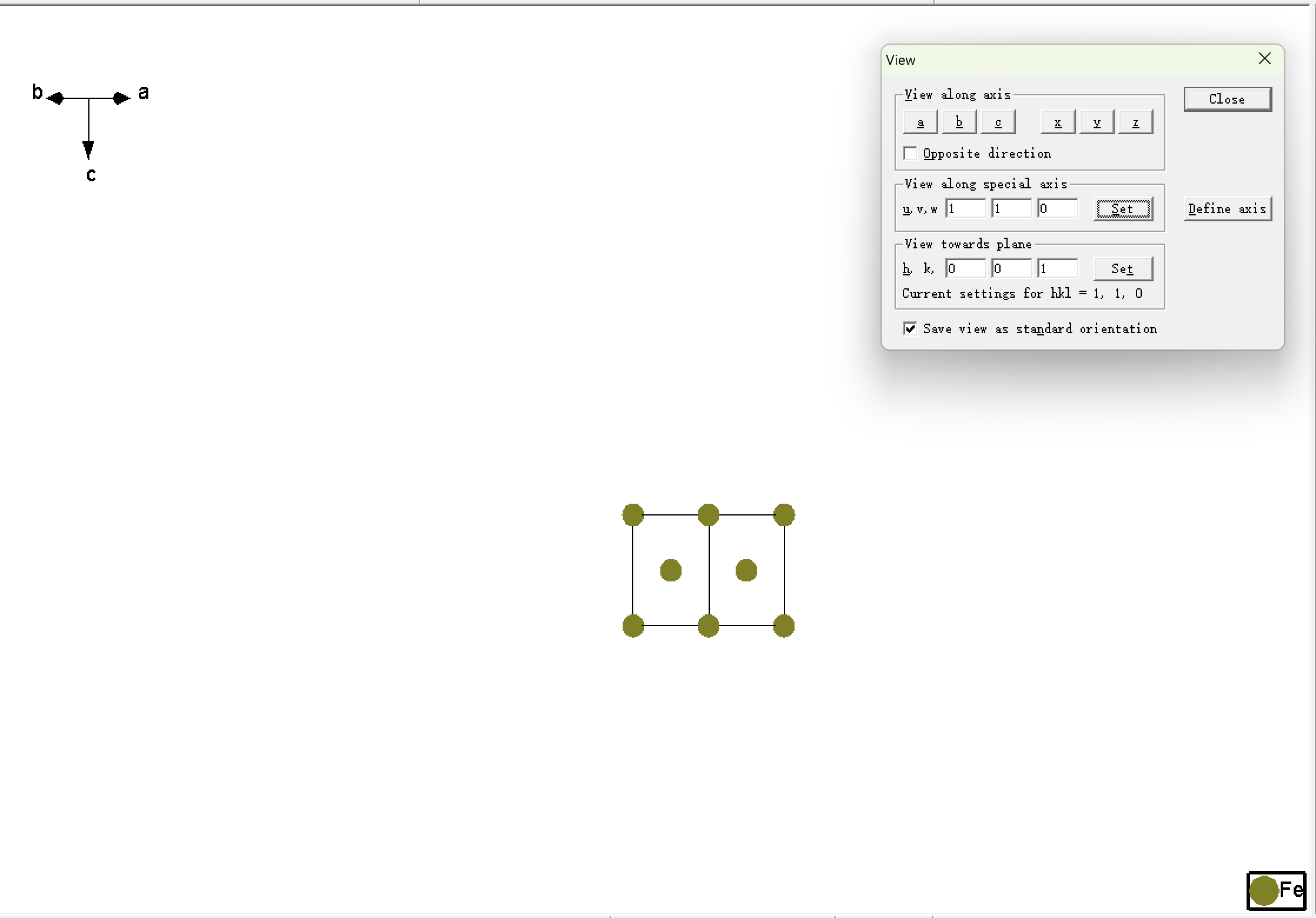Enable the Opposite direction checkbox
Image resolution: width=1316 pixels, height=918 pixels.
pyautogui.click(x=910, y=154)
